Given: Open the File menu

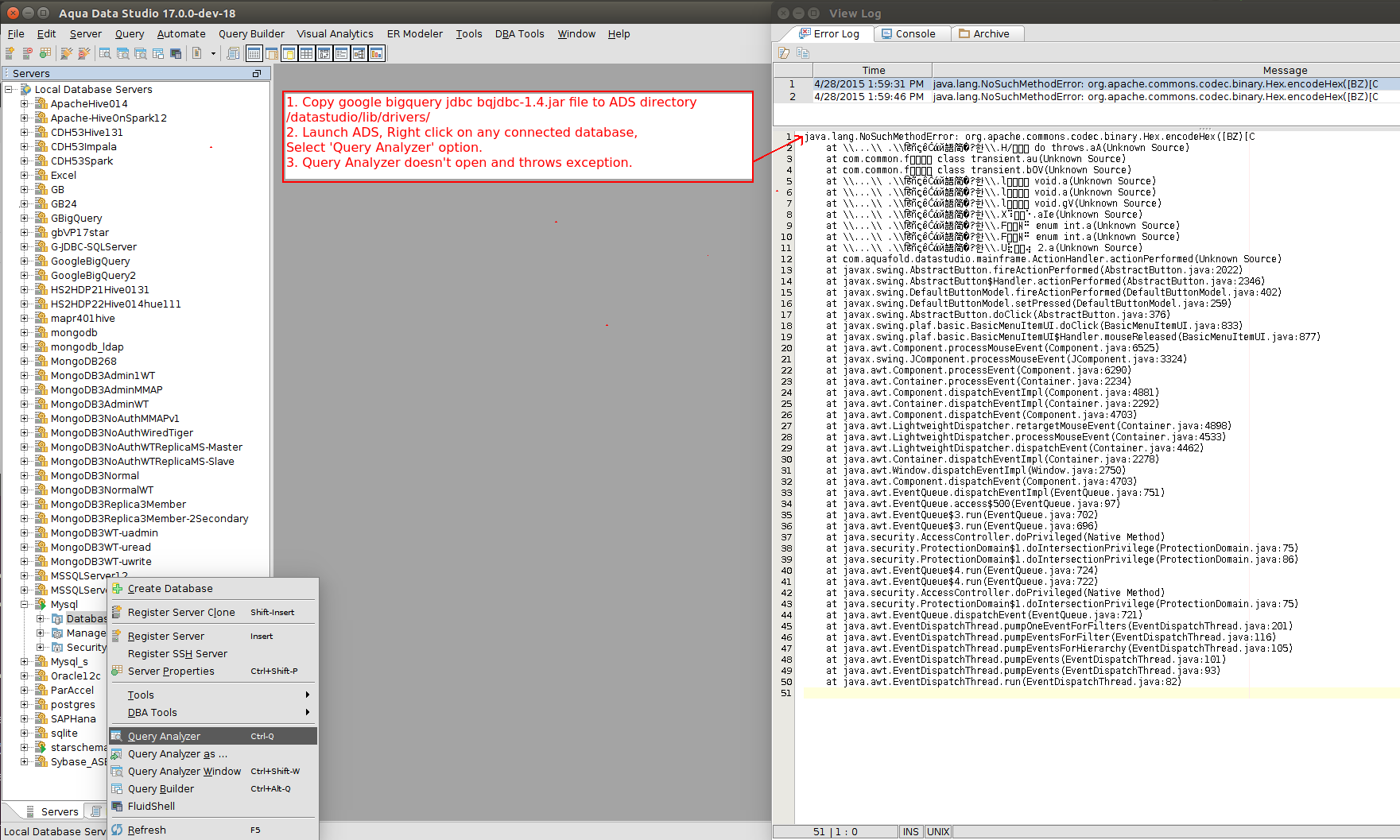Looking at the screenshot, I should 16,33.
